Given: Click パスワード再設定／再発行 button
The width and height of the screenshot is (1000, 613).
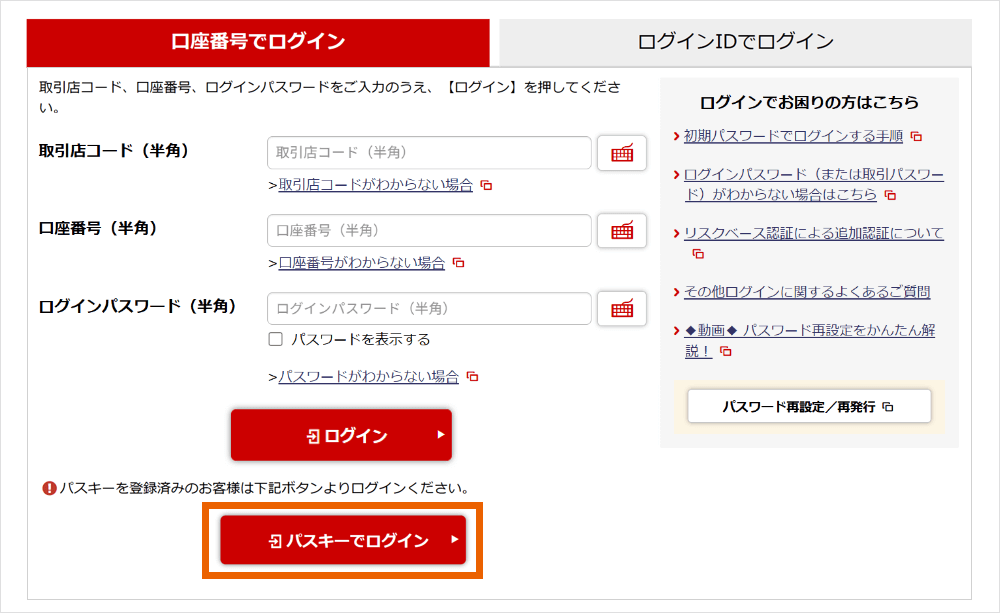Looking at the screenshot, I should pyautogui.click(x=808, y=407).
